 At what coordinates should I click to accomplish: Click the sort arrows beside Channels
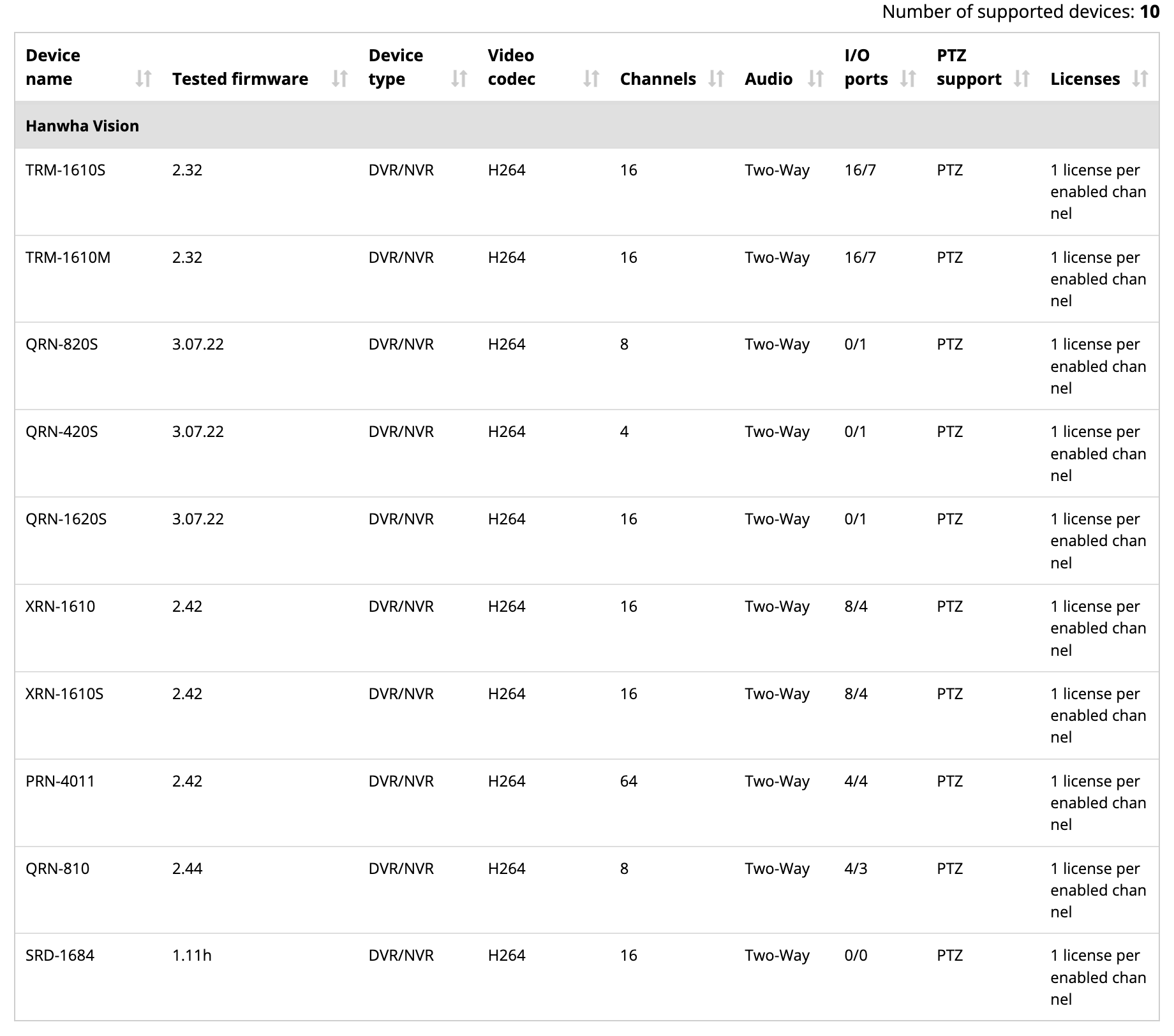(717, 78)
